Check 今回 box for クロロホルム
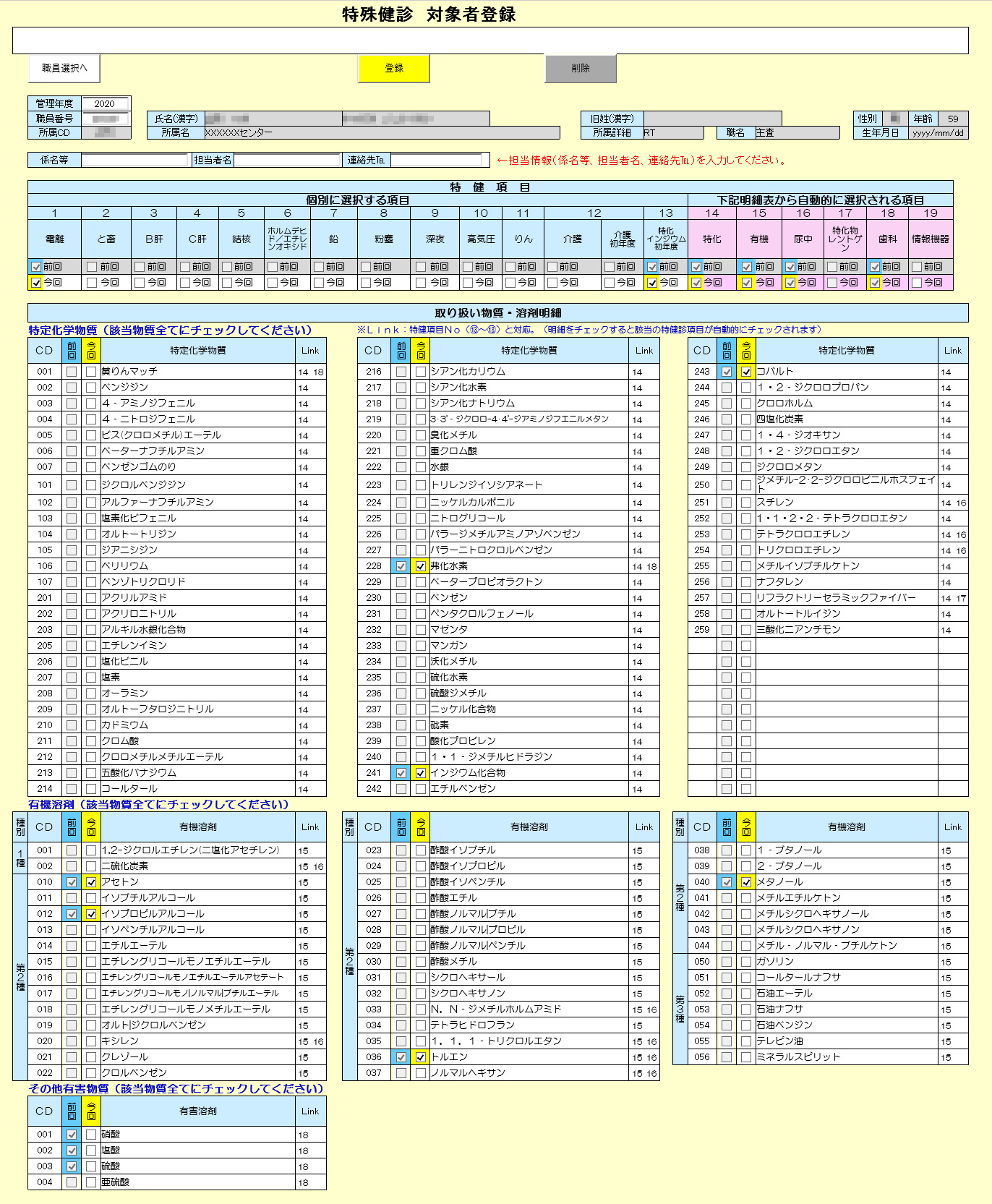992x1204 pixels. point(746,404)
